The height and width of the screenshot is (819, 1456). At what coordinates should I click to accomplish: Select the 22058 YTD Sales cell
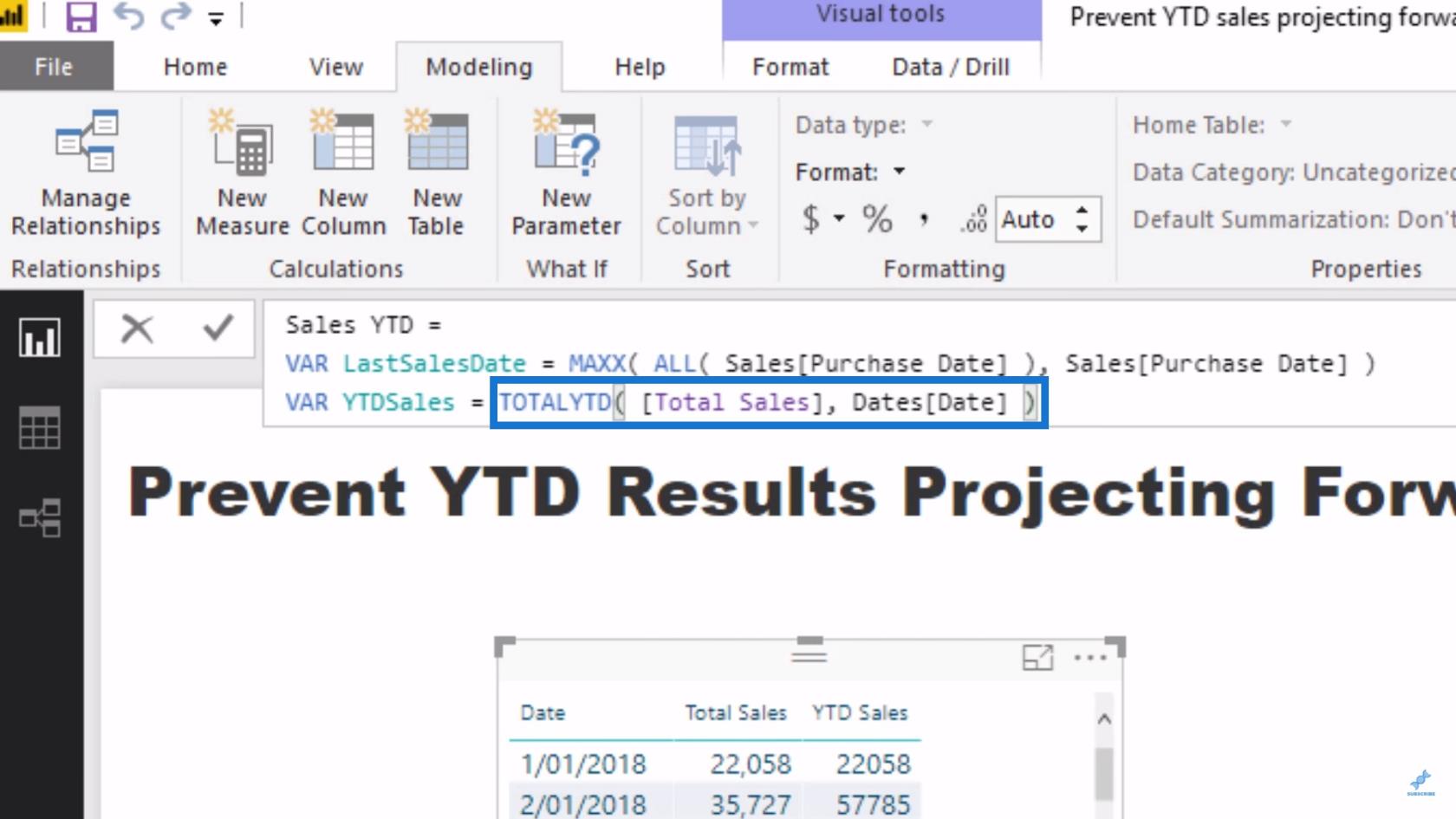[873, 764]
